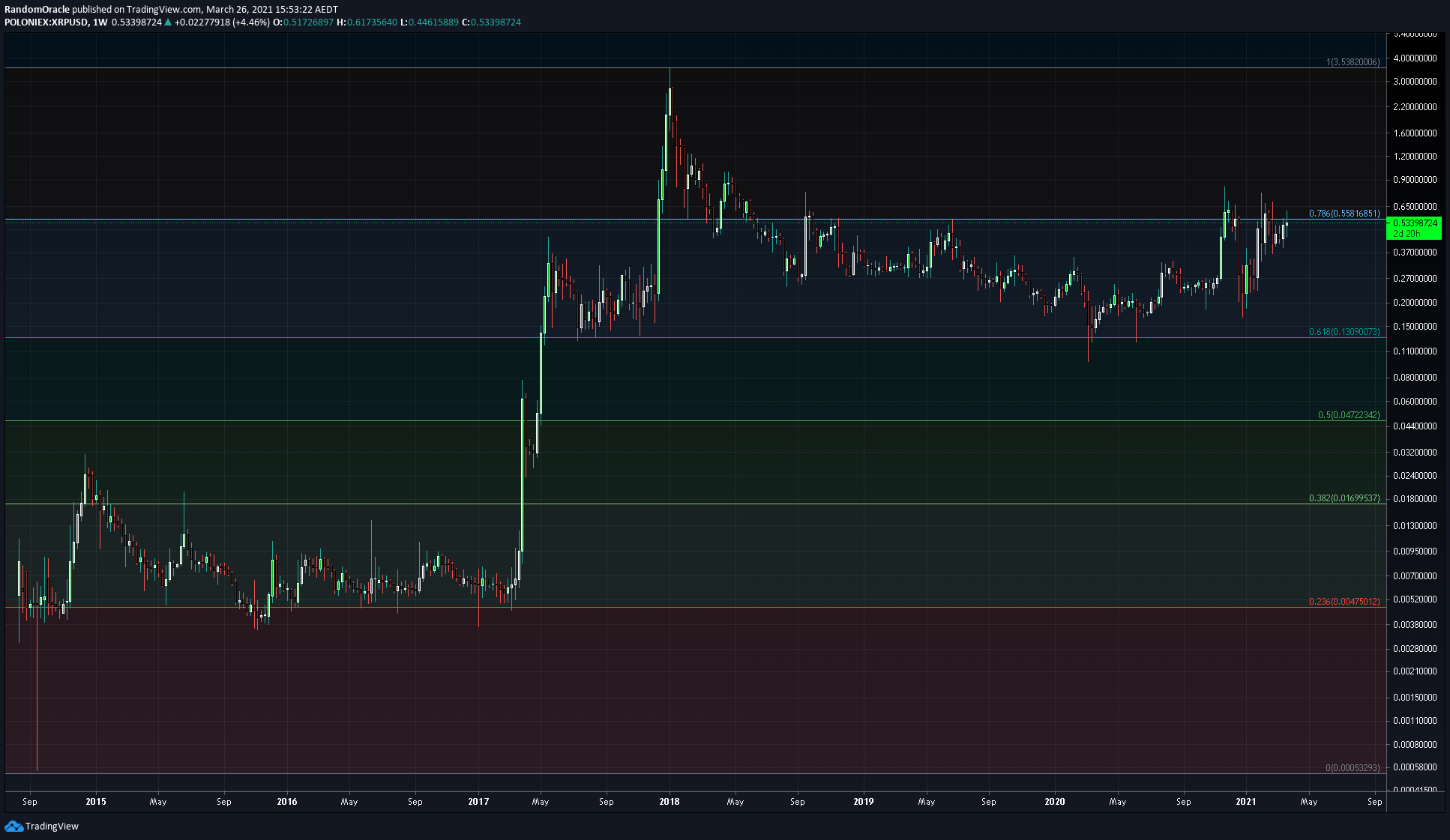Click the 0.65000000 price axis tick

[1415, 207]
